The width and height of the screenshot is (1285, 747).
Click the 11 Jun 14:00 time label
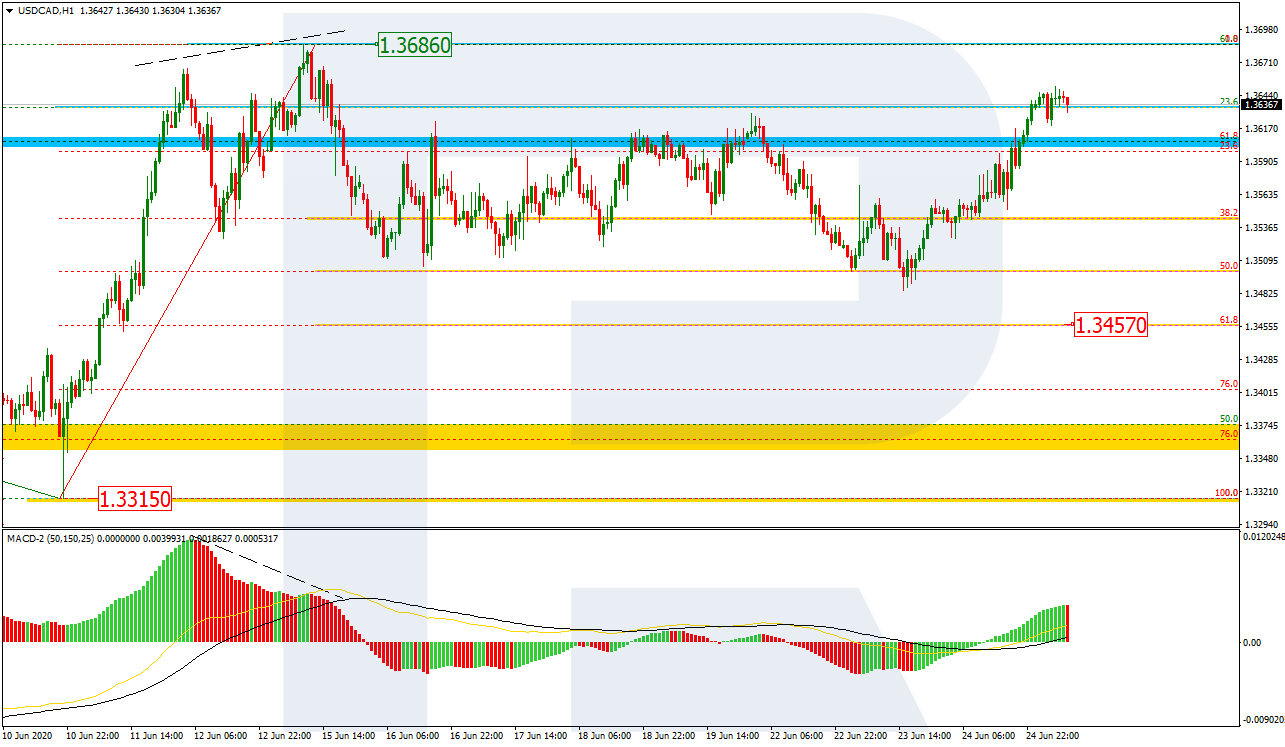click(156, 735)
